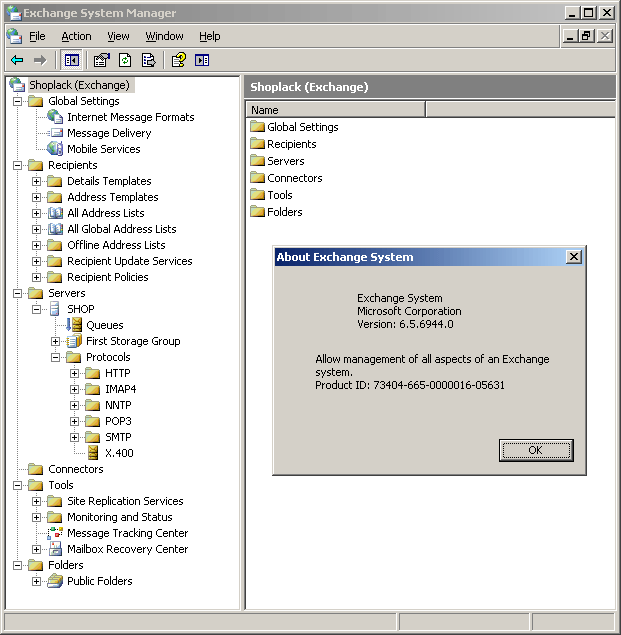Open the Help menu
Screen dimensions: 621x635
(x=209, y=36)
